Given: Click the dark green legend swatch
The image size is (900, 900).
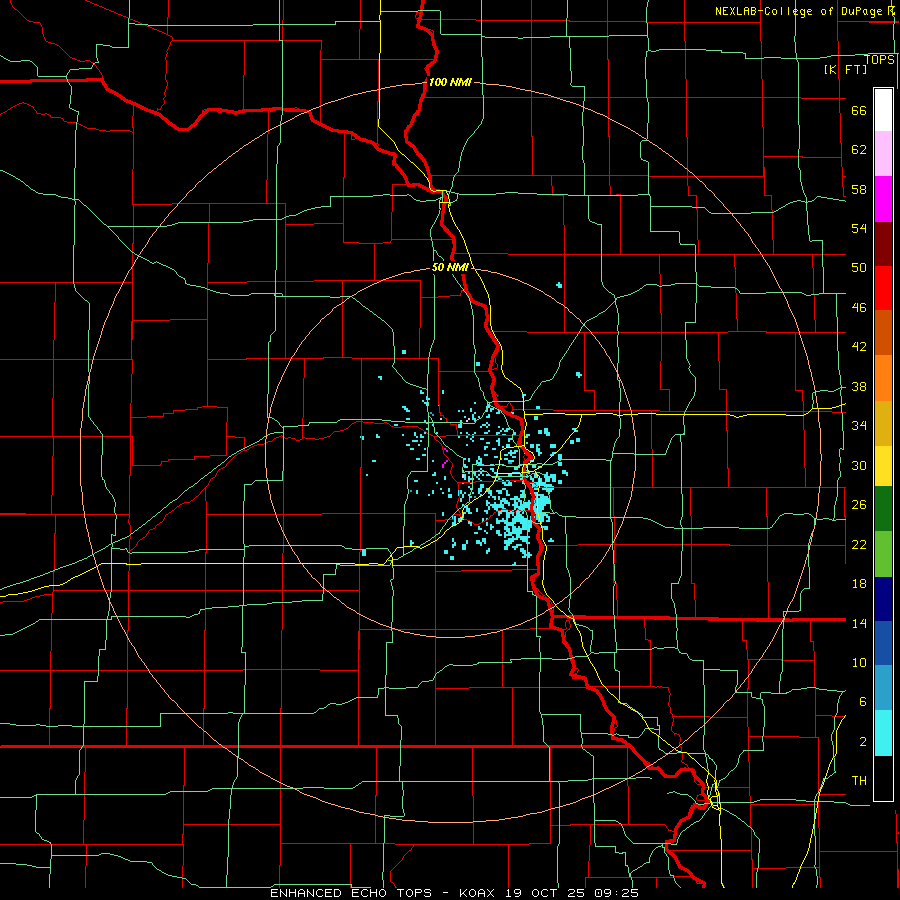Looking at the screenshot, I should point(883,509).
